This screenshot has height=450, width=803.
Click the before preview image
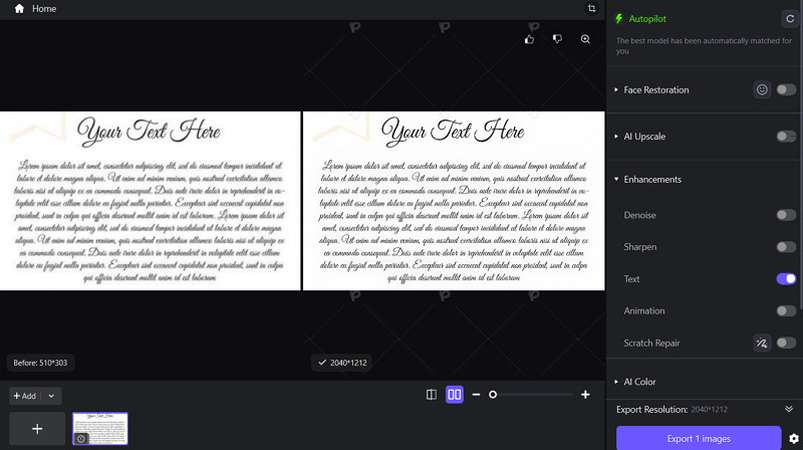150,201
